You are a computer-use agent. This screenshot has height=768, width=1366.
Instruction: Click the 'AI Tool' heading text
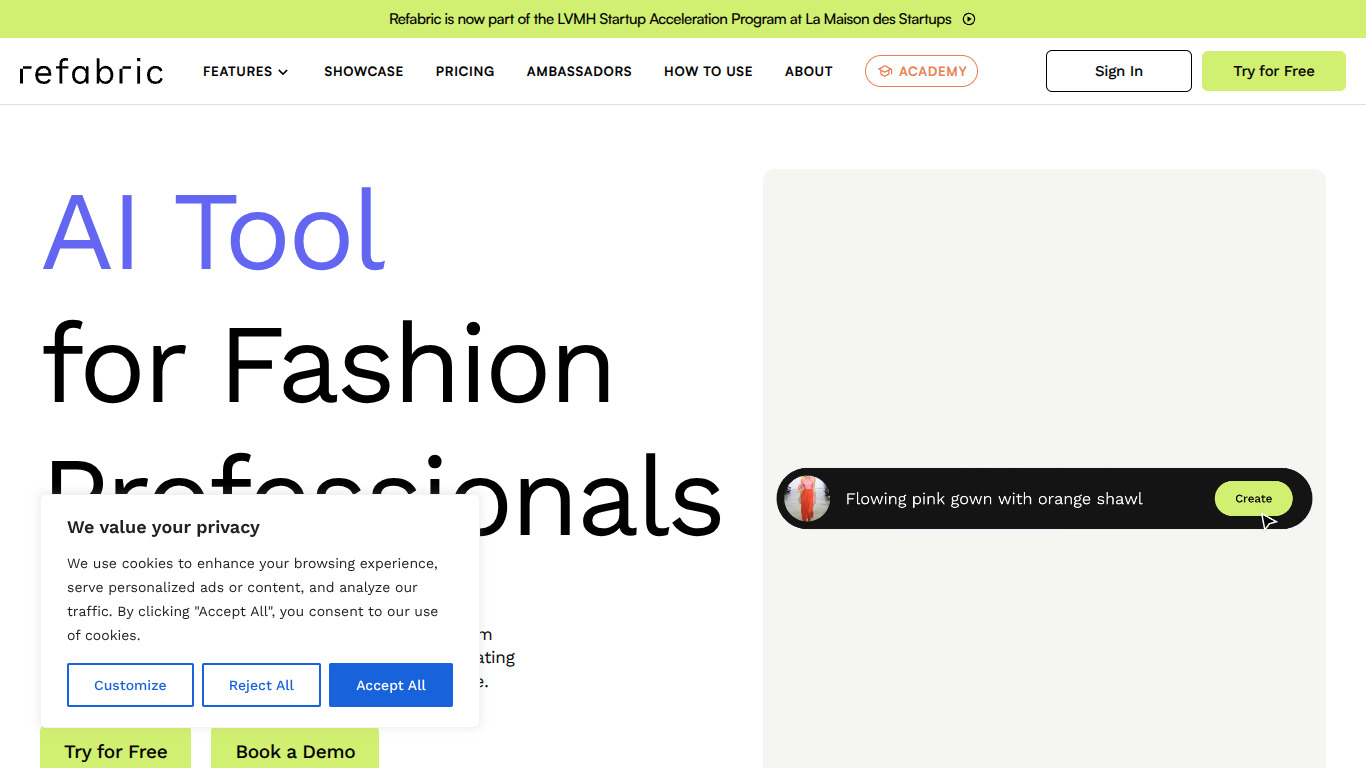click(214, 231)
